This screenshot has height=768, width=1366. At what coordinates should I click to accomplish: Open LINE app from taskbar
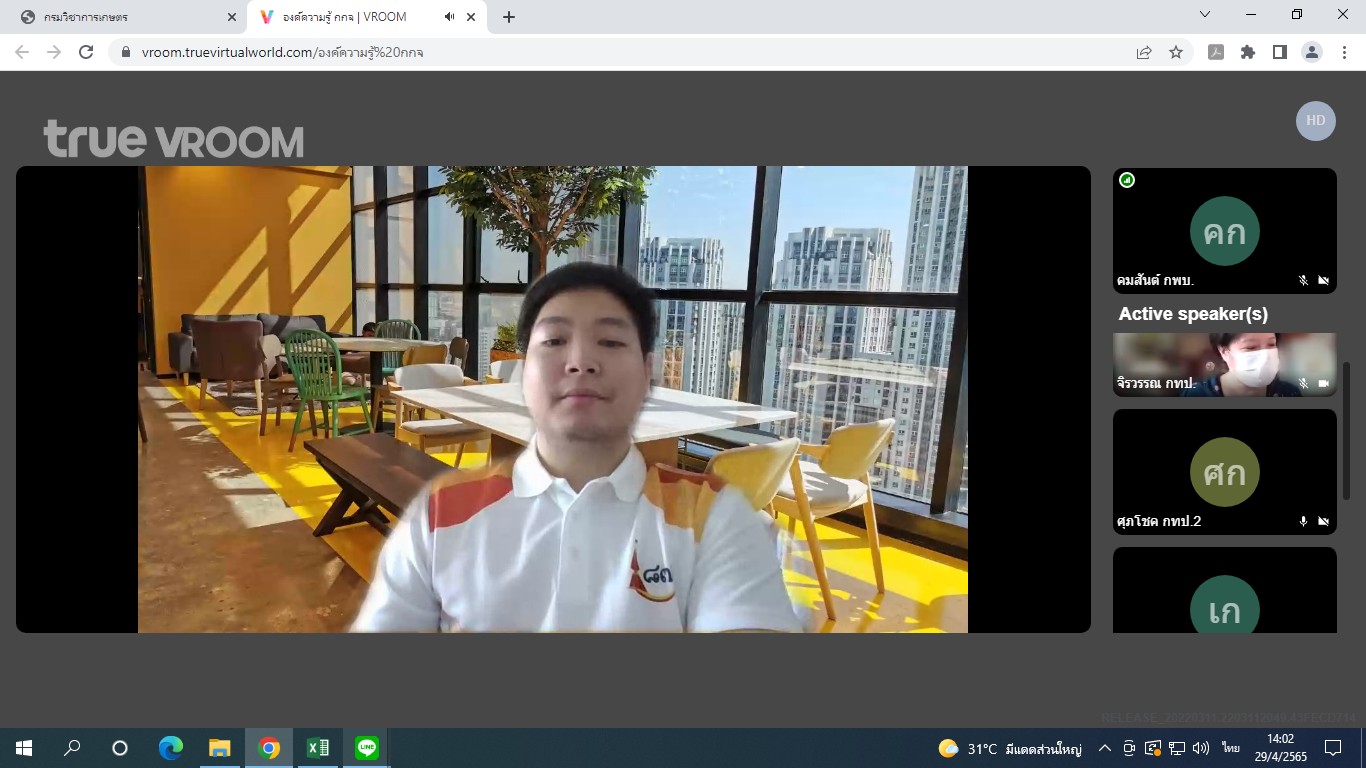(x=367, y=747)
